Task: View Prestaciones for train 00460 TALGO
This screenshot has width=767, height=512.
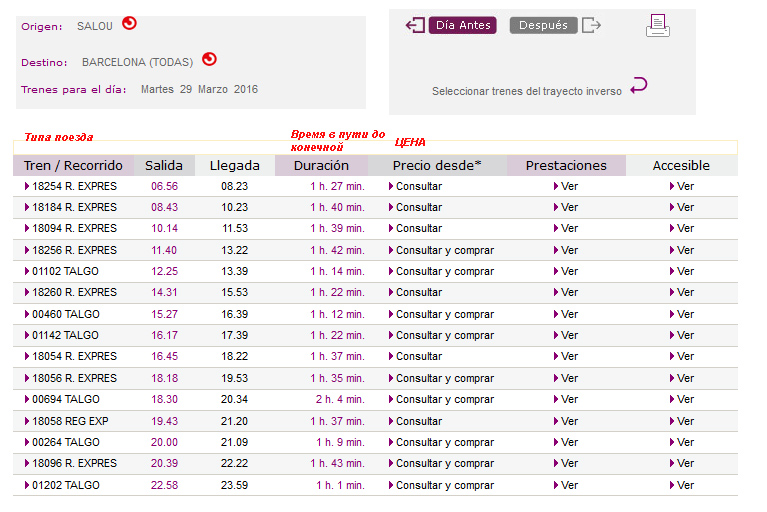Action: 566,314
